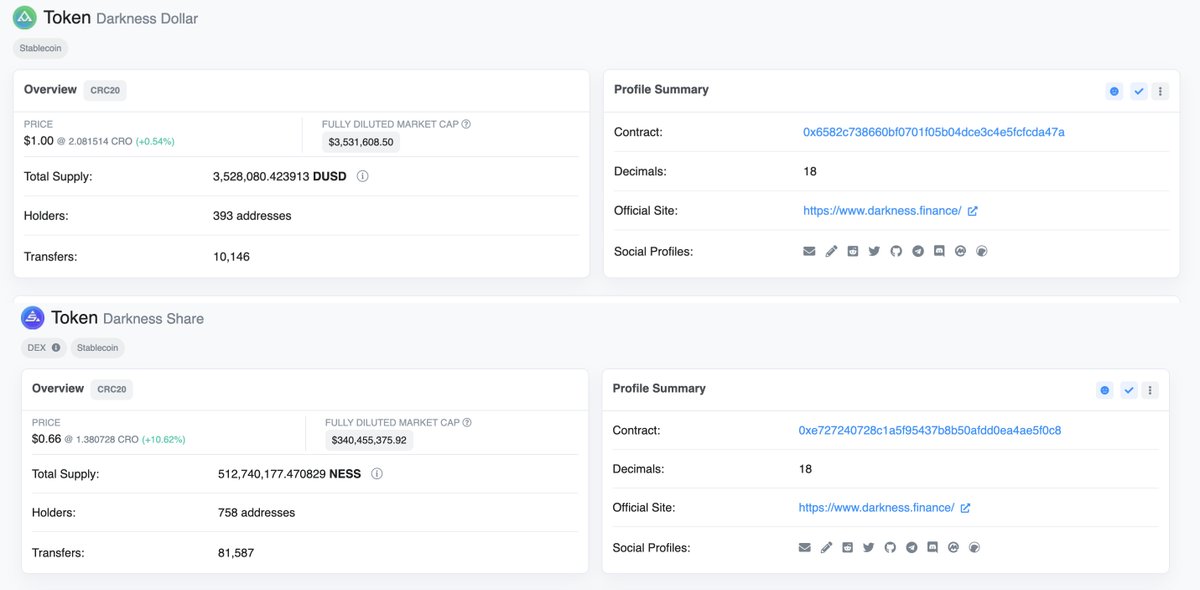Viewport: 1200px width, 590px height.
Task: Click total supply 512,740,177.470829 NESS
Action: point(289,474)
